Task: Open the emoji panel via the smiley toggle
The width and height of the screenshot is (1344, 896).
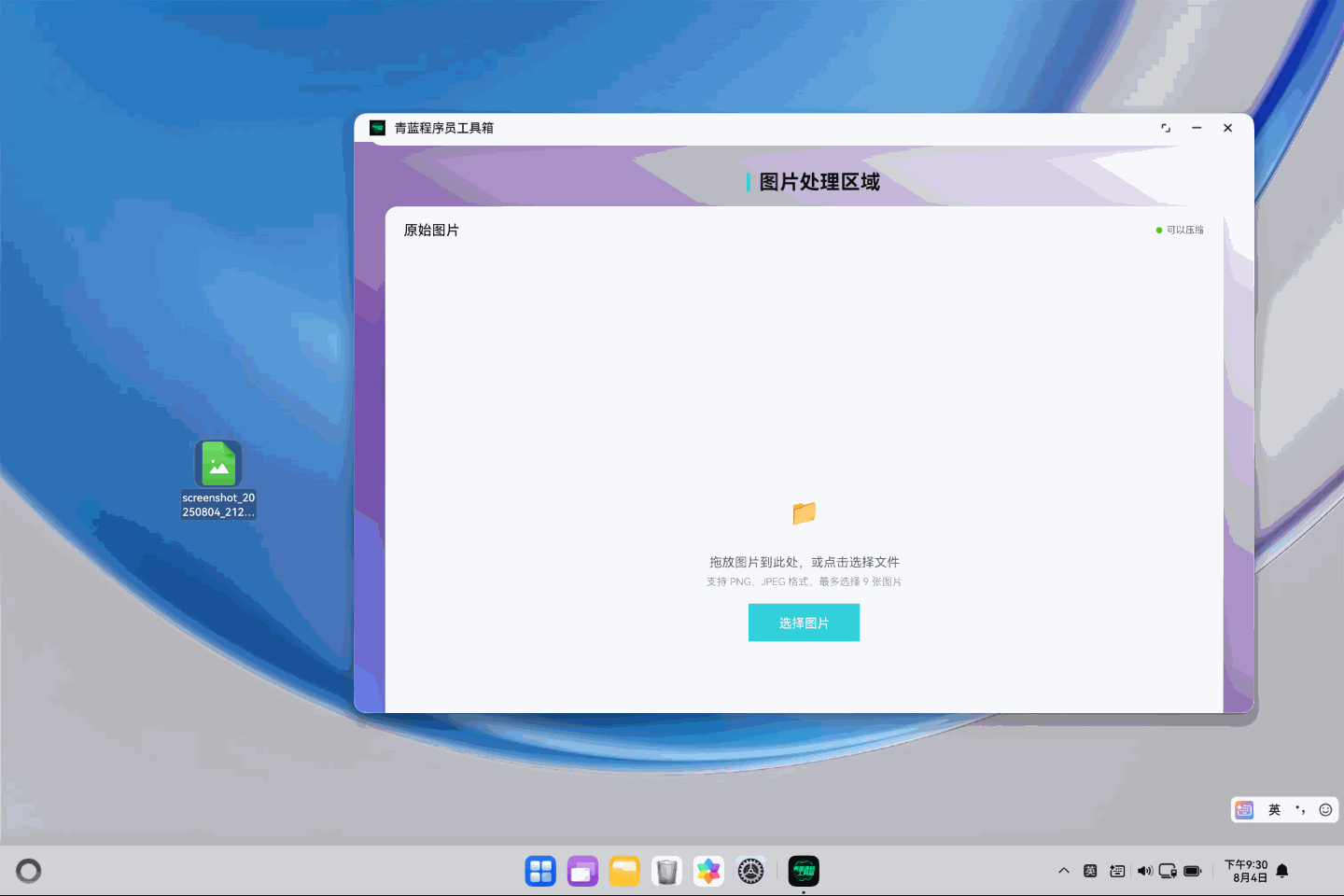Action: (x=1325, y=810)
